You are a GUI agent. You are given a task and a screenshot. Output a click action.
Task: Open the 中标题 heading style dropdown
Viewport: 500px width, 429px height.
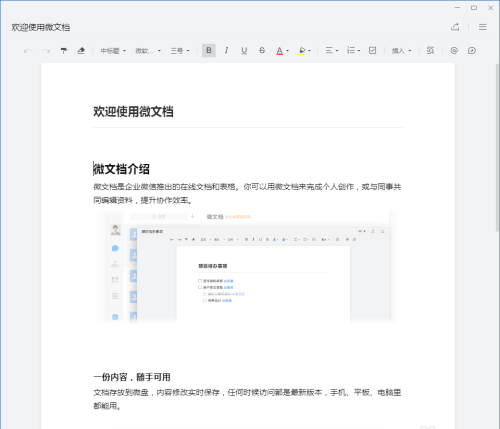pyautogui.click(x=113, y=51)
